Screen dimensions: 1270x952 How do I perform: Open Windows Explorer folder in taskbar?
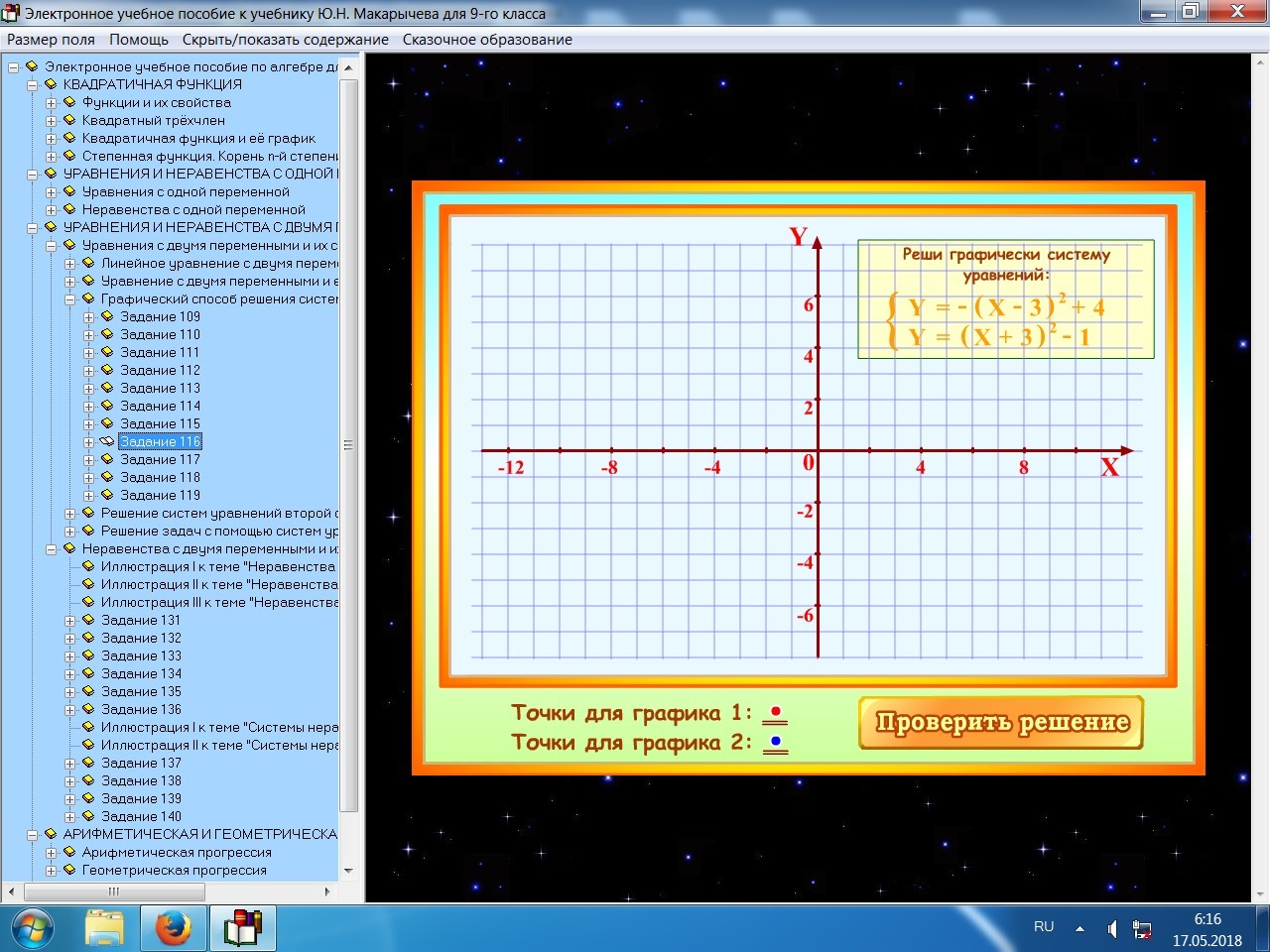[x=104, y=929]
